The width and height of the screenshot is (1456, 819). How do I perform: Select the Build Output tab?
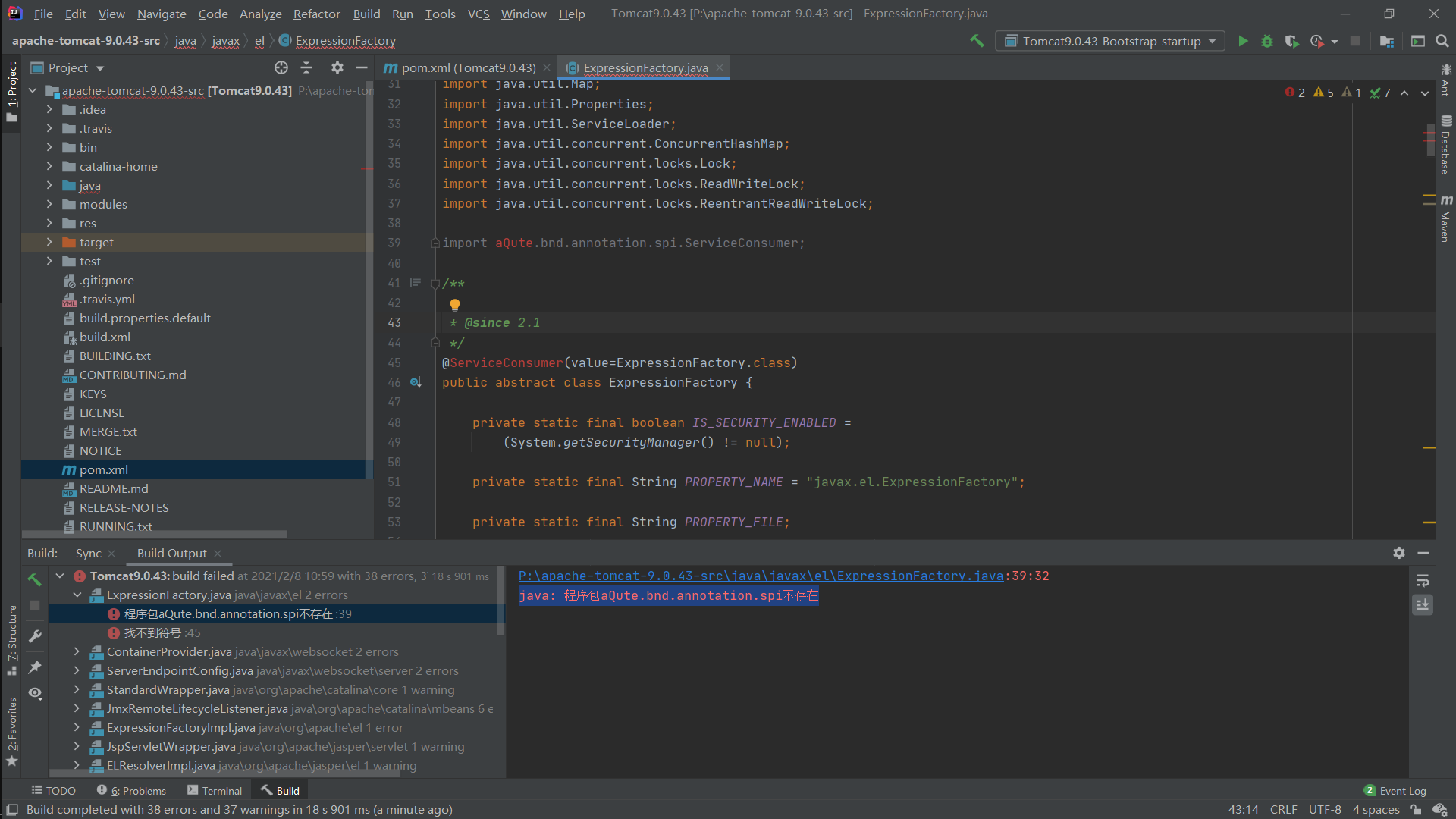pyautogui.click(x=171, y=553)
